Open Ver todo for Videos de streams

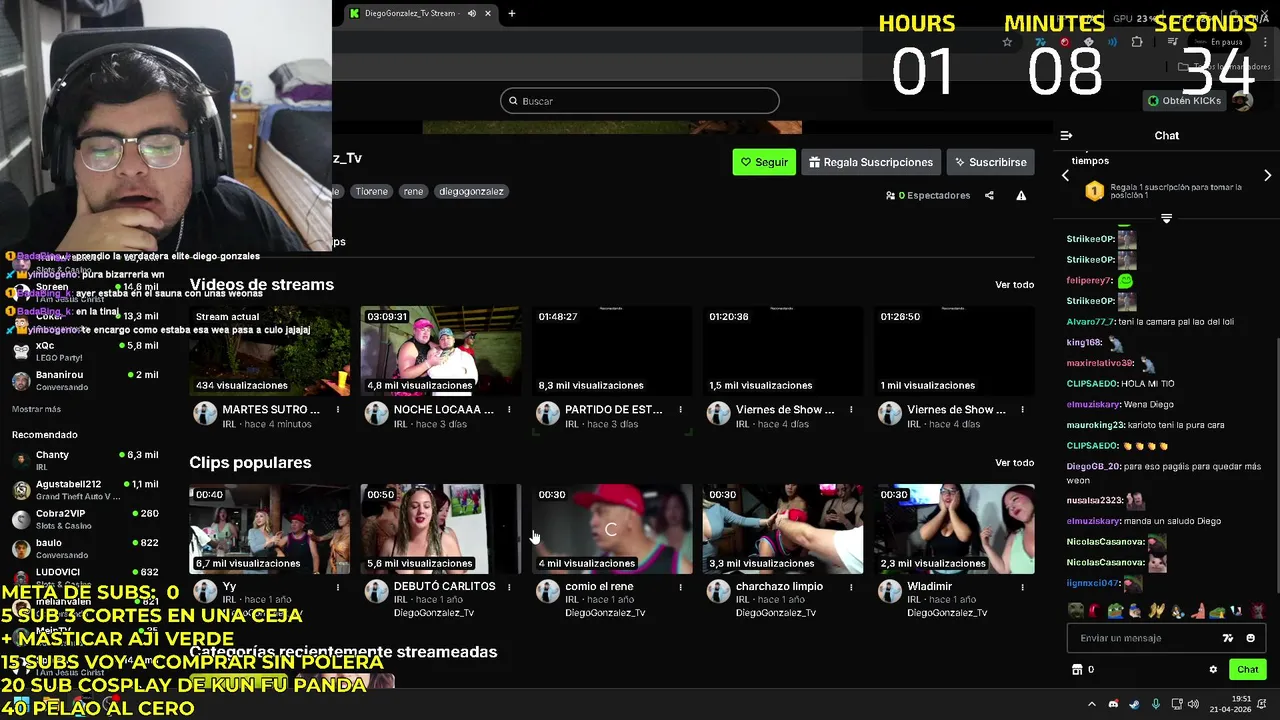click(1014, 285)
